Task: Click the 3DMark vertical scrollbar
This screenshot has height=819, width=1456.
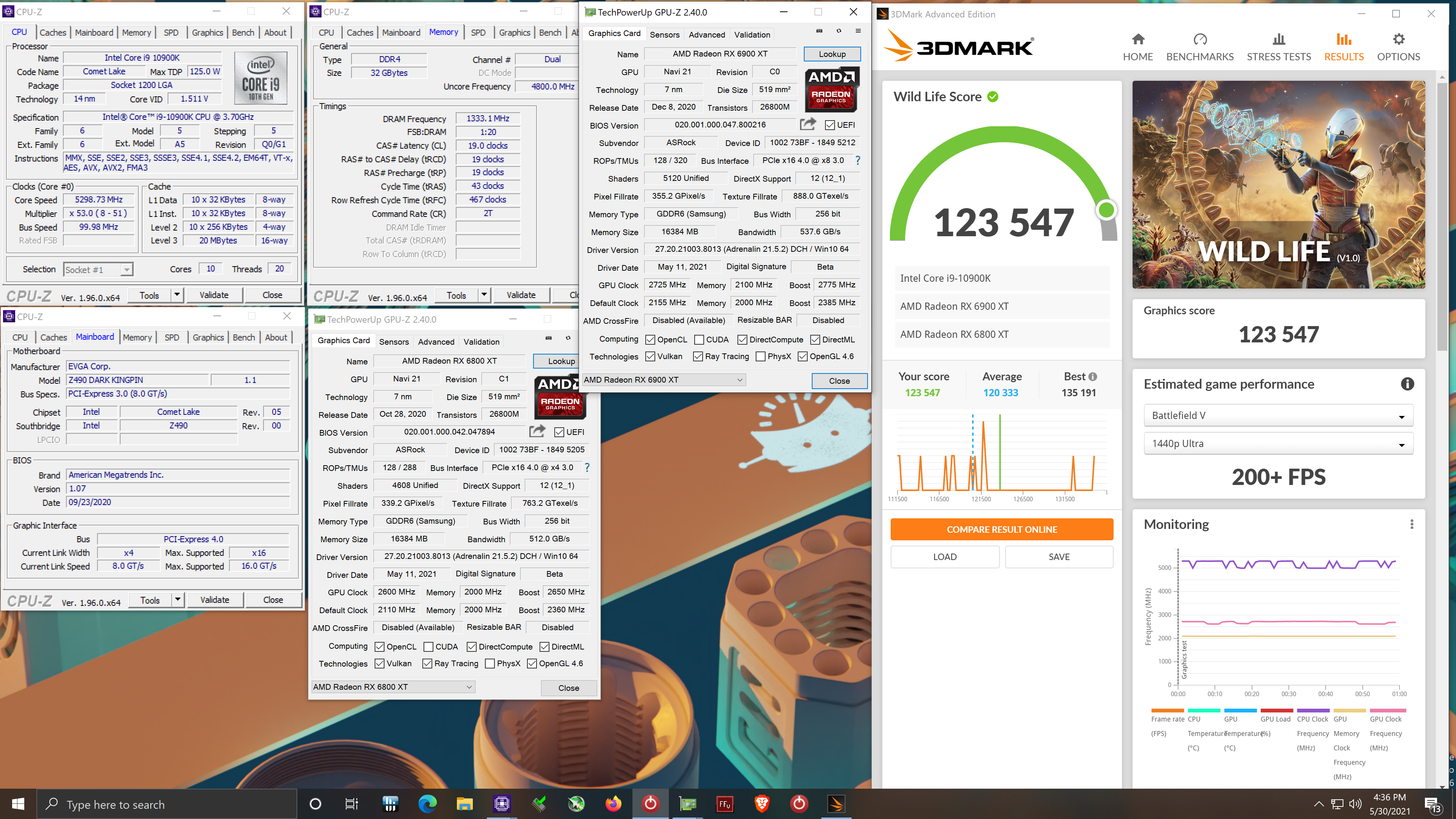Action: (1441, 217)
